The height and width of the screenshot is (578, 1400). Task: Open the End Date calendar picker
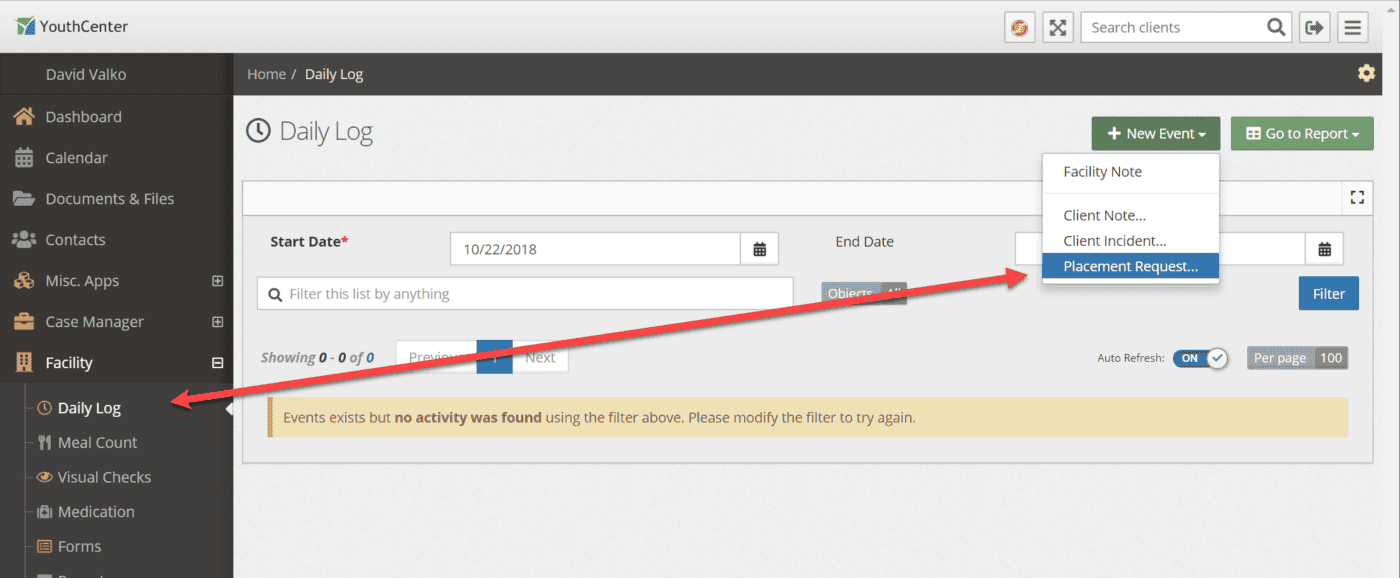1324,249
